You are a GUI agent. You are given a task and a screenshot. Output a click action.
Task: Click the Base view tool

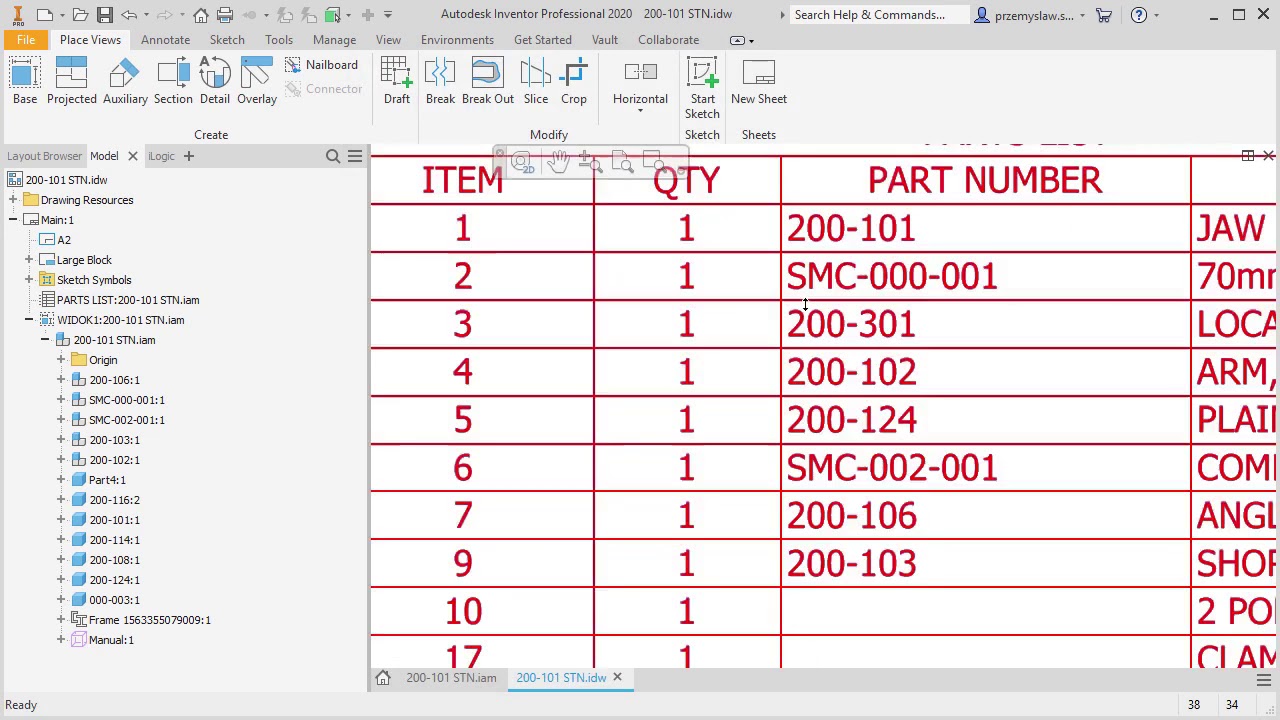(25, 82)
